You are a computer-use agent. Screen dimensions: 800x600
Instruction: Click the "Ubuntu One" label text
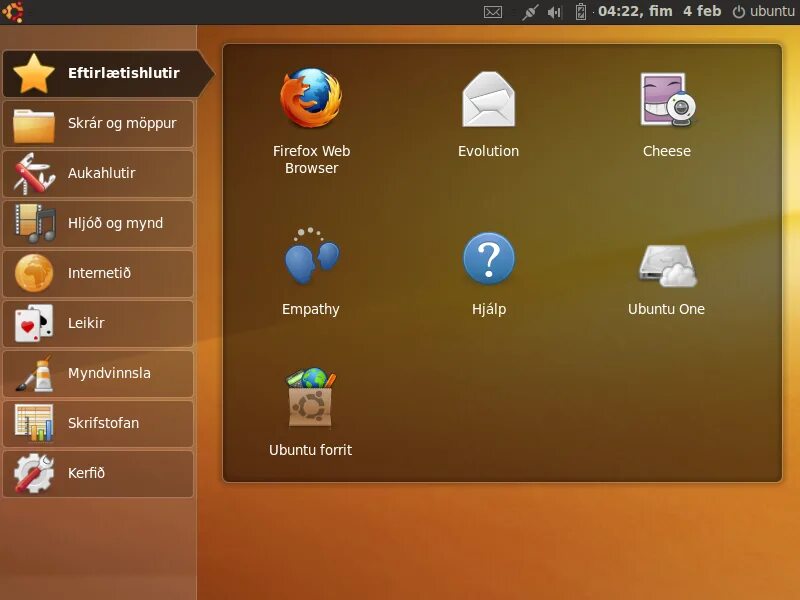(666, 309)
